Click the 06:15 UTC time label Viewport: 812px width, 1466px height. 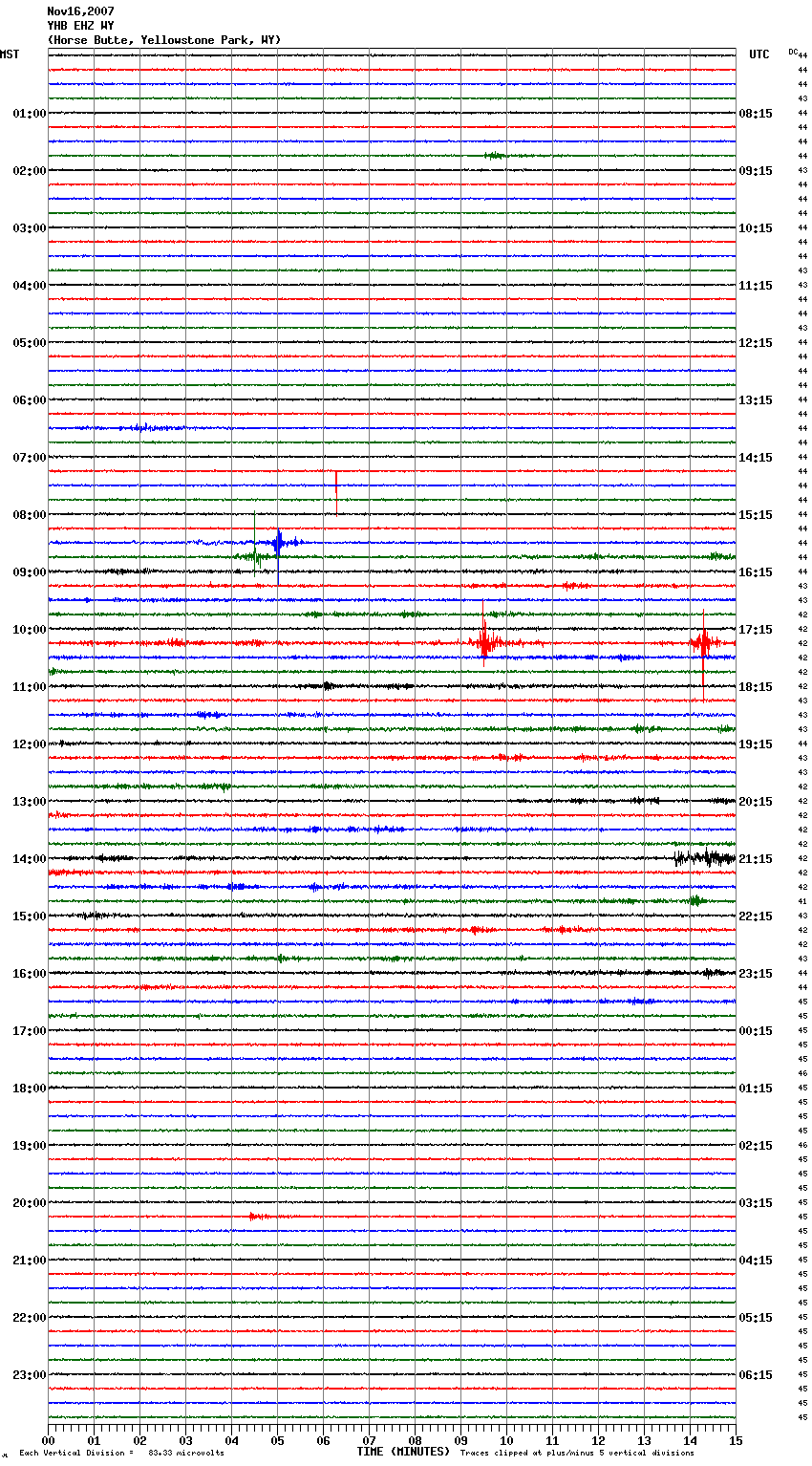[756, 1375]
